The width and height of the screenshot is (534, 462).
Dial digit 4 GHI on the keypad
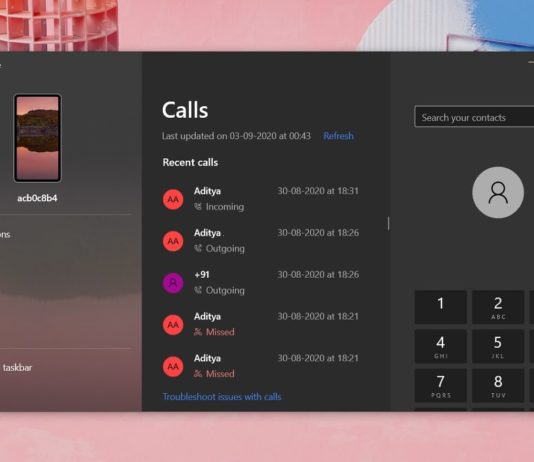coord(440,346)
